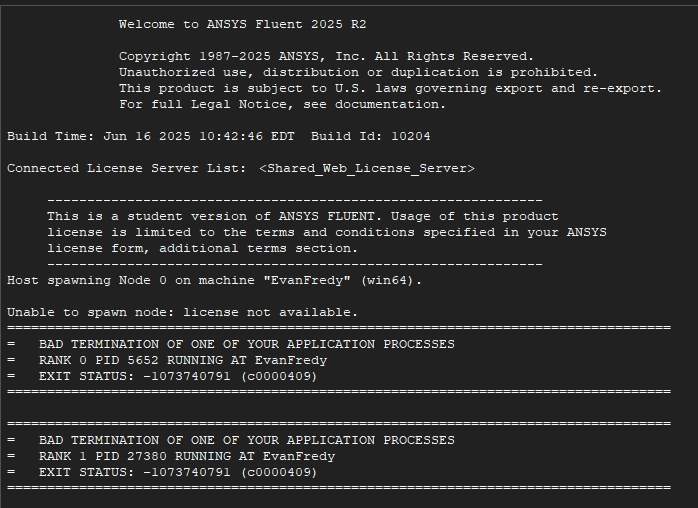
Task: Click the "Connected License Server List" label
Action: (x=126, y=168)
